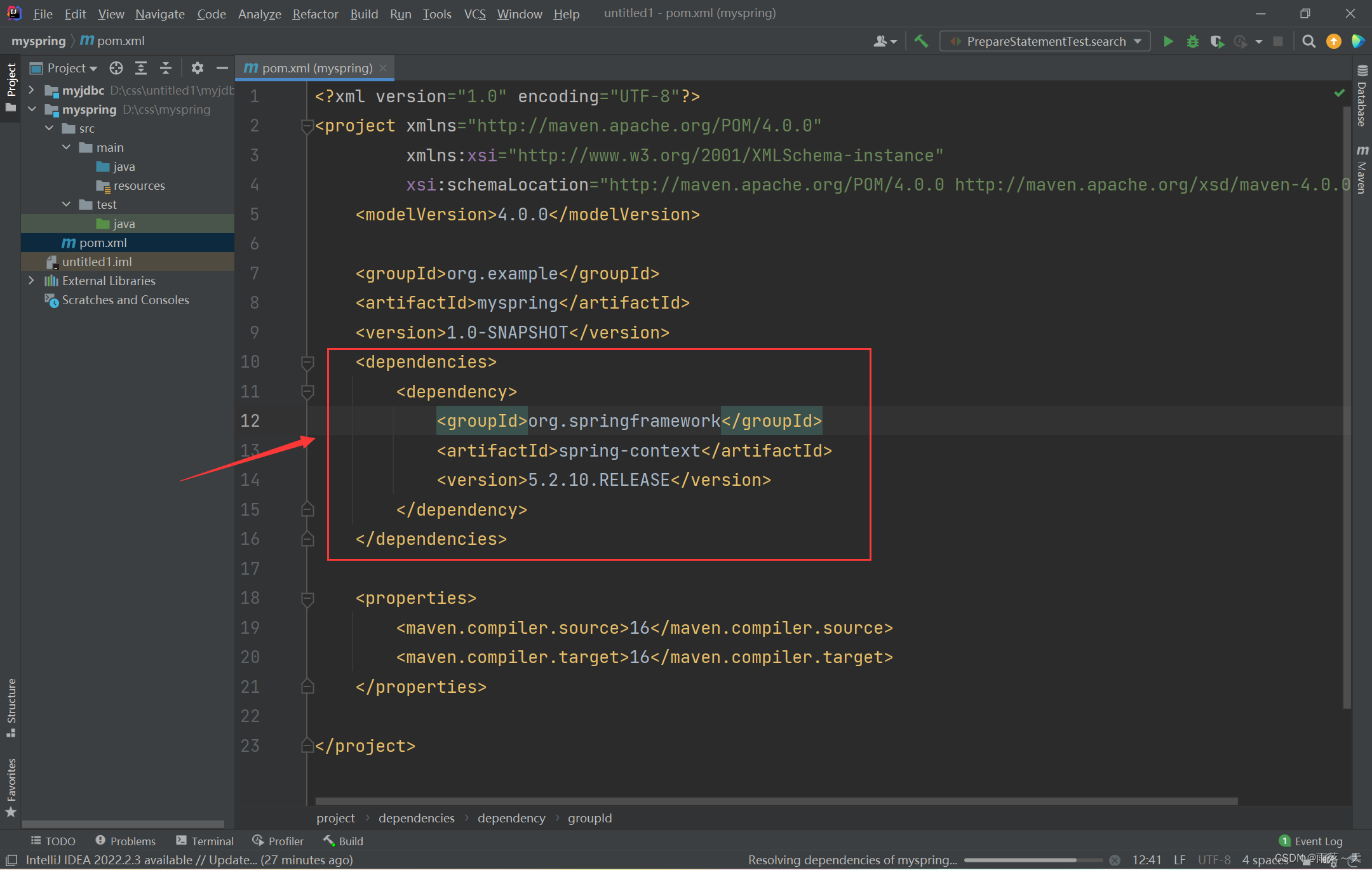Viewport: 1372px width, 870px height.
Task: Toggle code fold at properties line 18
Action: (x=307, y=599)
